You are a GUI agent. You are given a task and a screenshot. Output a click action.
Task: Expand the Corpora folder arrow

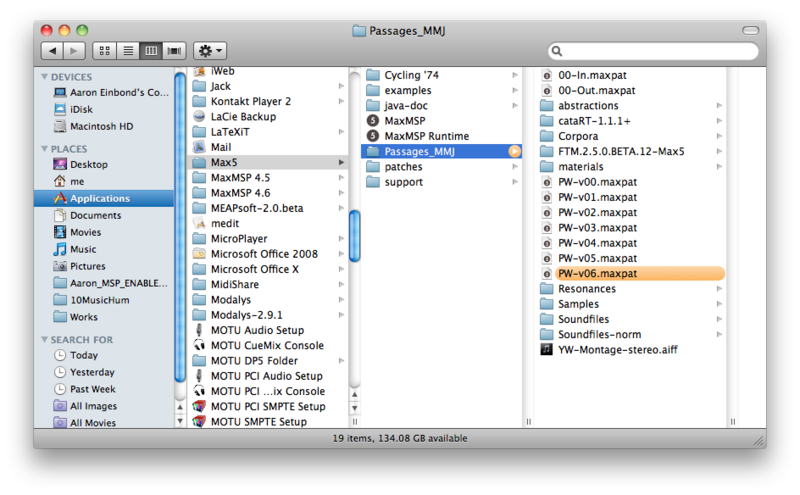click(x=719, y=136)
